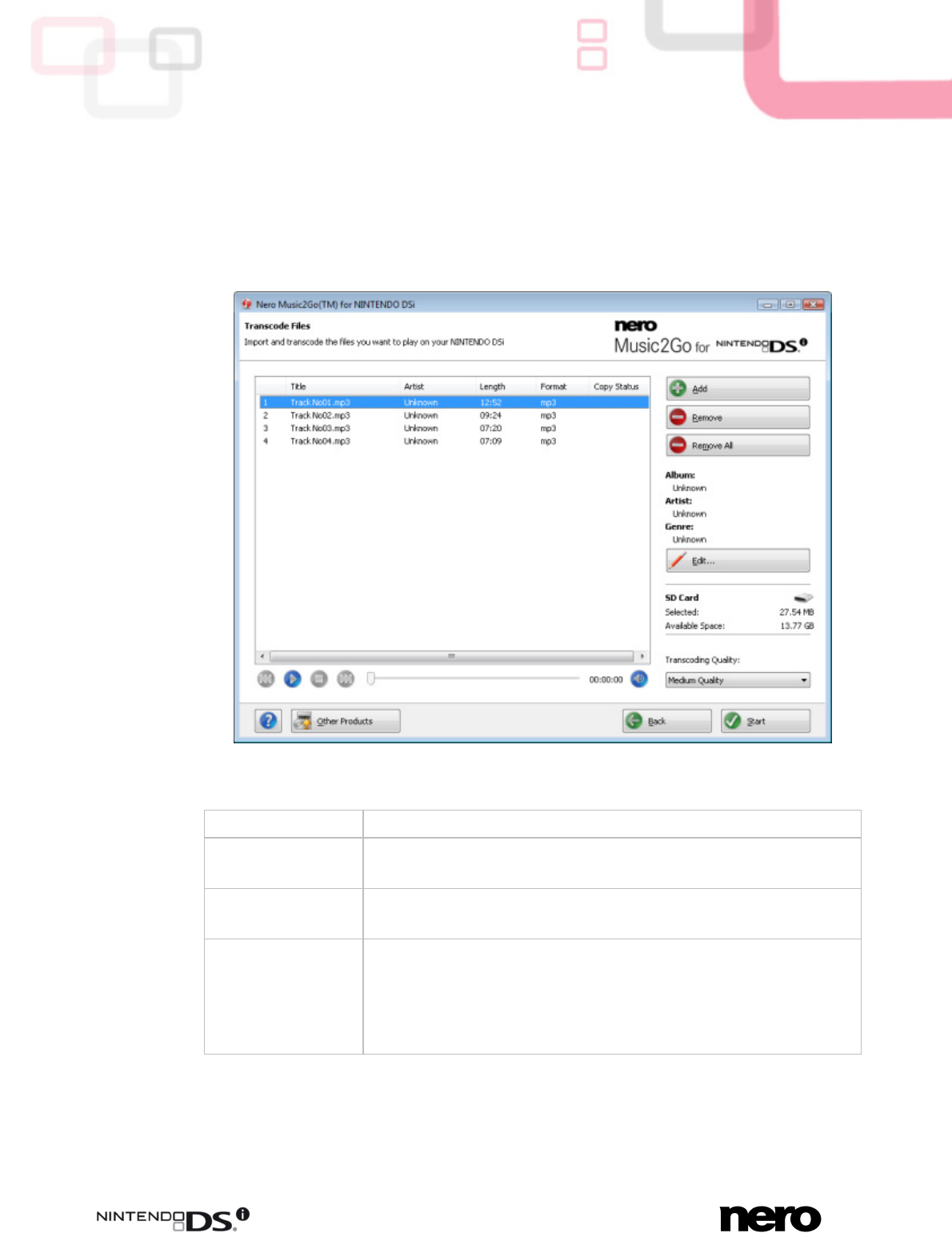Go Back to previous screen
952x1241 pixels.
[x=666, y=721]
